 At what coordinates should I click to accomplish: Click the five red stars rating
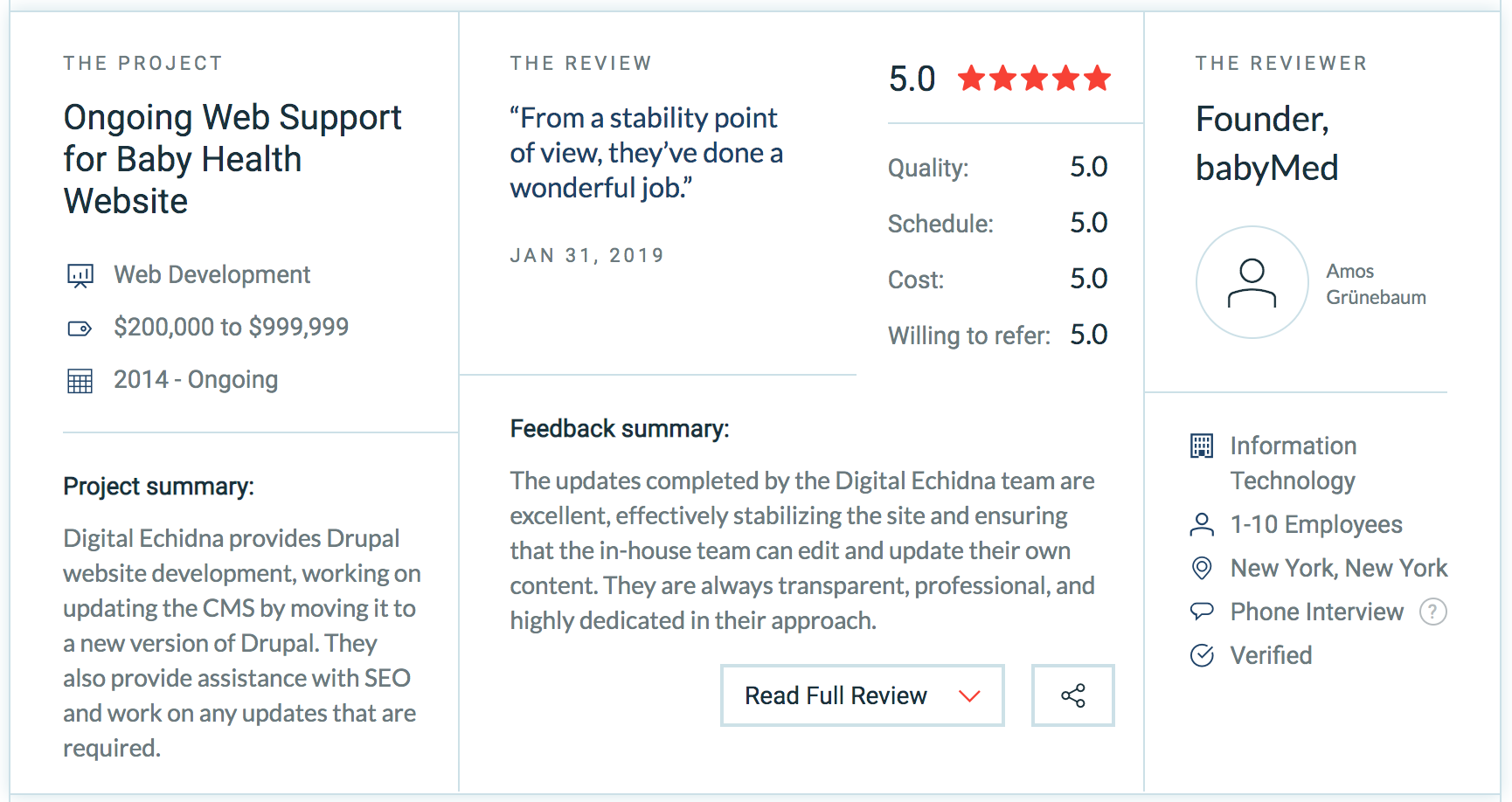tap(1034, 79)
